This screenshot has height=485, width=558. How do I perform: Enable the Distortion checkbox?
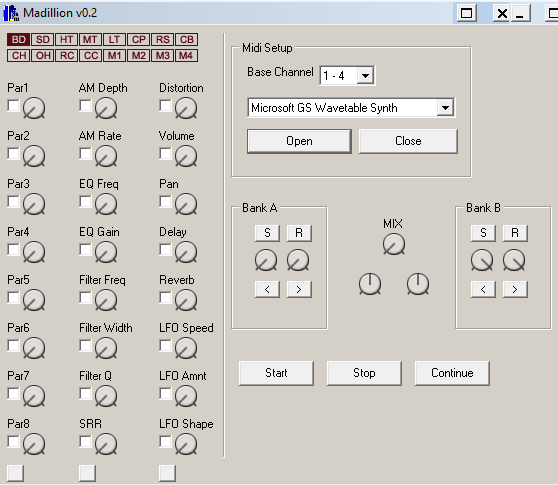[x=165, y=106]
